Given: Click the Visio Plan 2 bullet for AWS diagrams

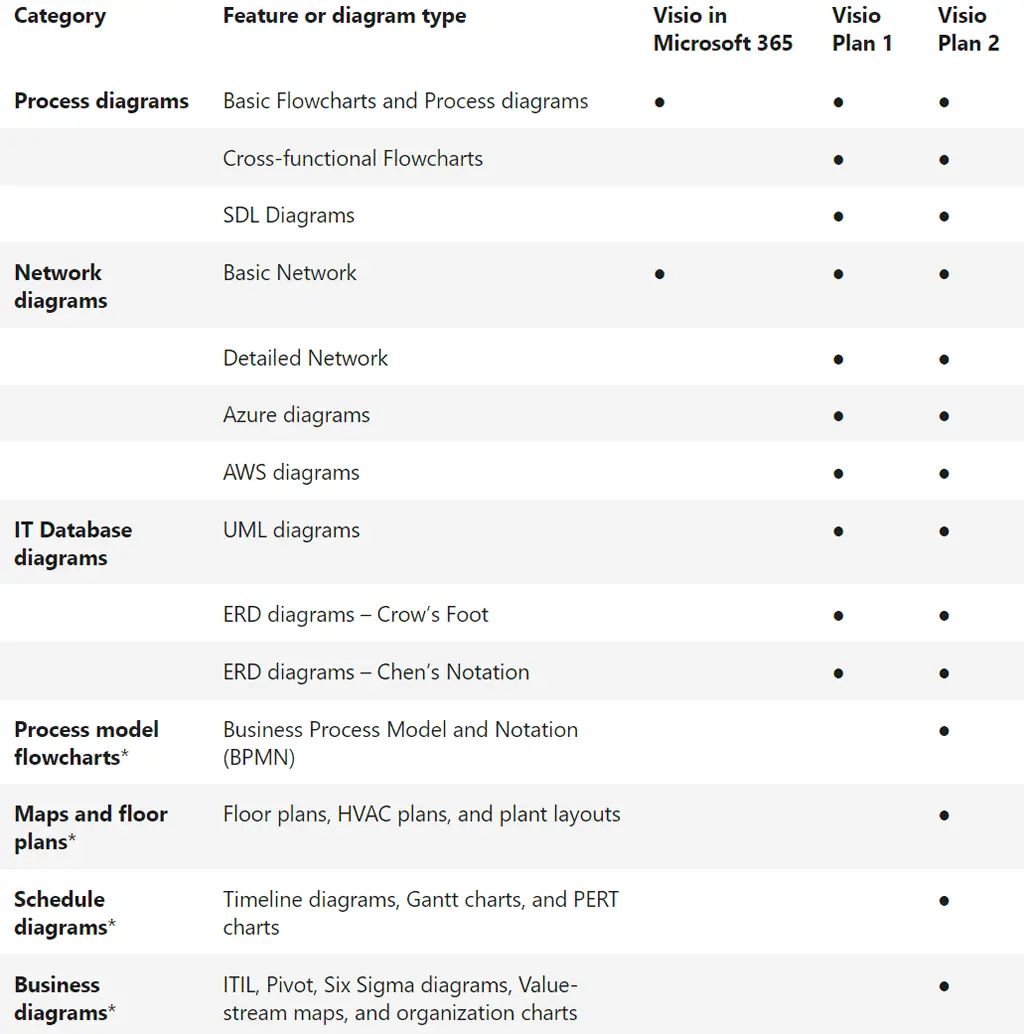Looking at the screenshot, I should click(944, 473).
